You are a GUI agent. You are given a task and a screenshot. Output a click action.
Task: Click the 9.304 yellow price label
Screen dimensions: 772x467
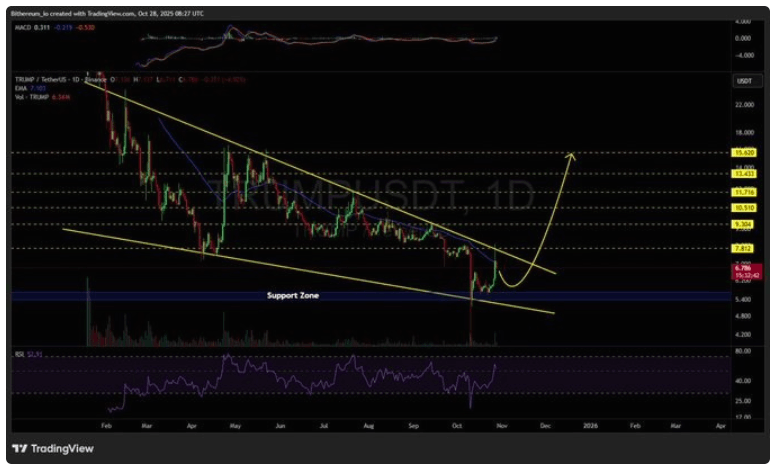(743, 225)
